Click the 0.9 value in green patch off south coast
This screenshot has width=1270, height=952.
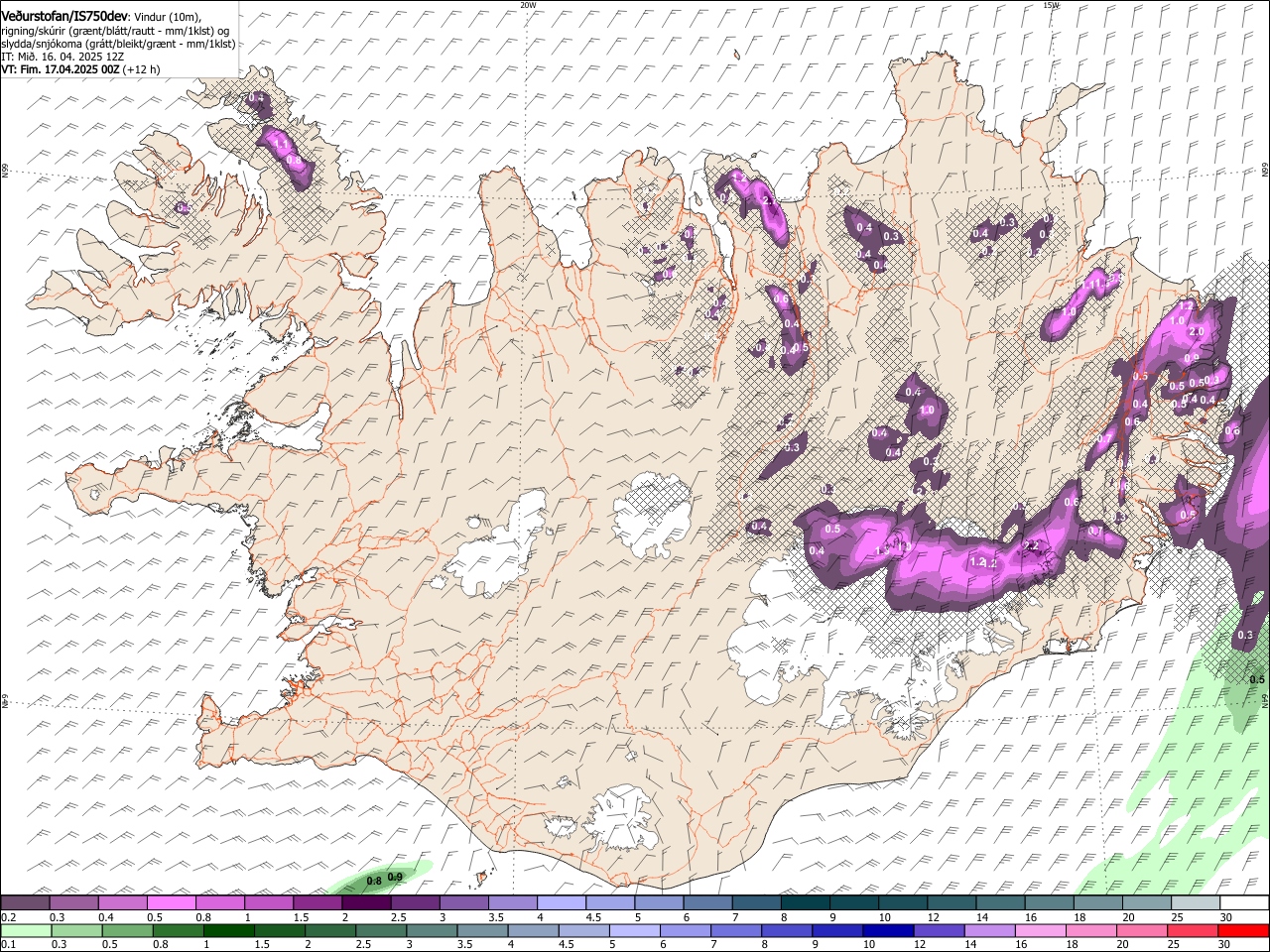coord(395,877)
